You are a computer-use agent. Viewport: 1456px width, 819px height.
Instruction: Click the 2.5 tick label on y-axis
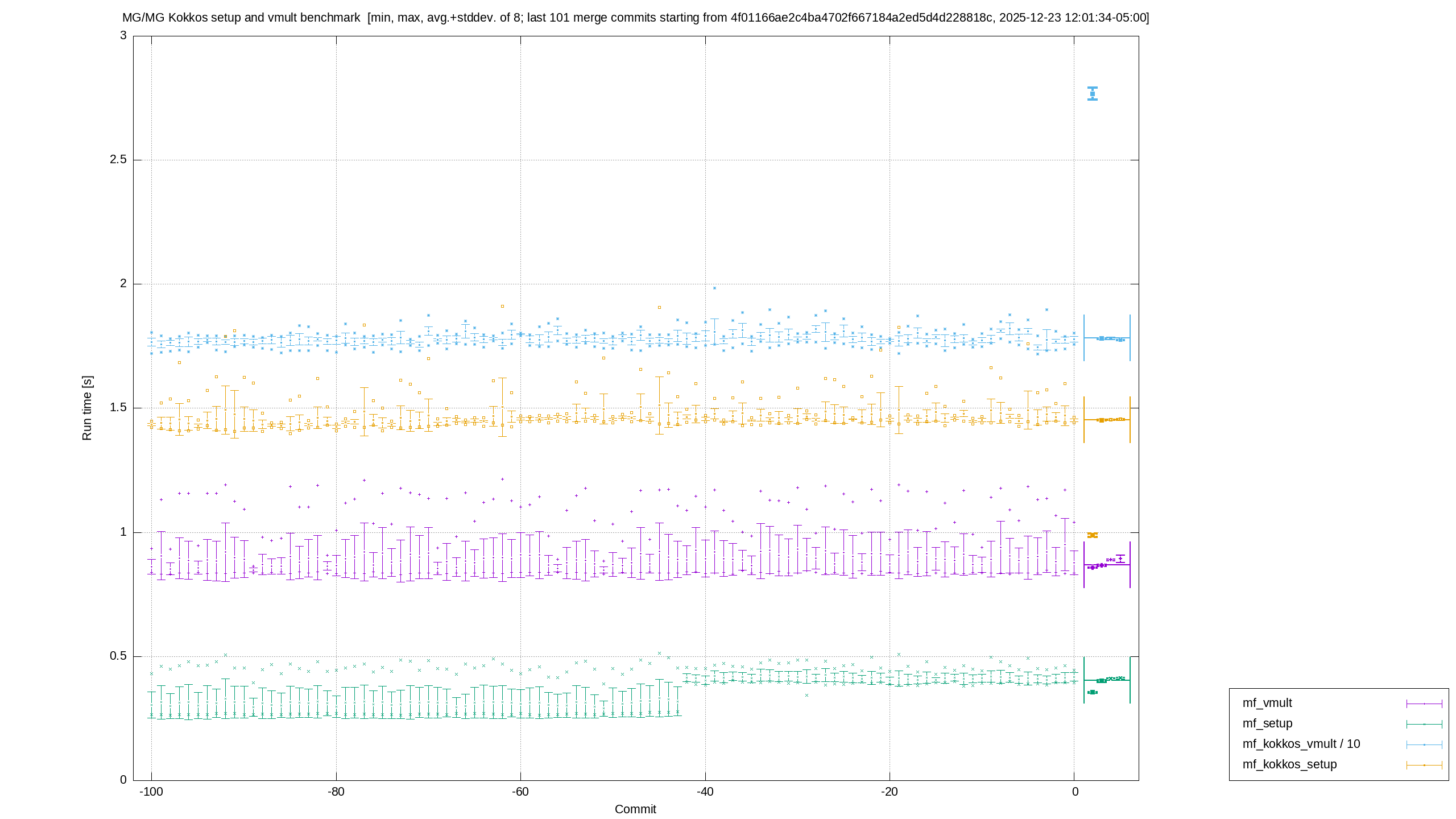[118, 160]
